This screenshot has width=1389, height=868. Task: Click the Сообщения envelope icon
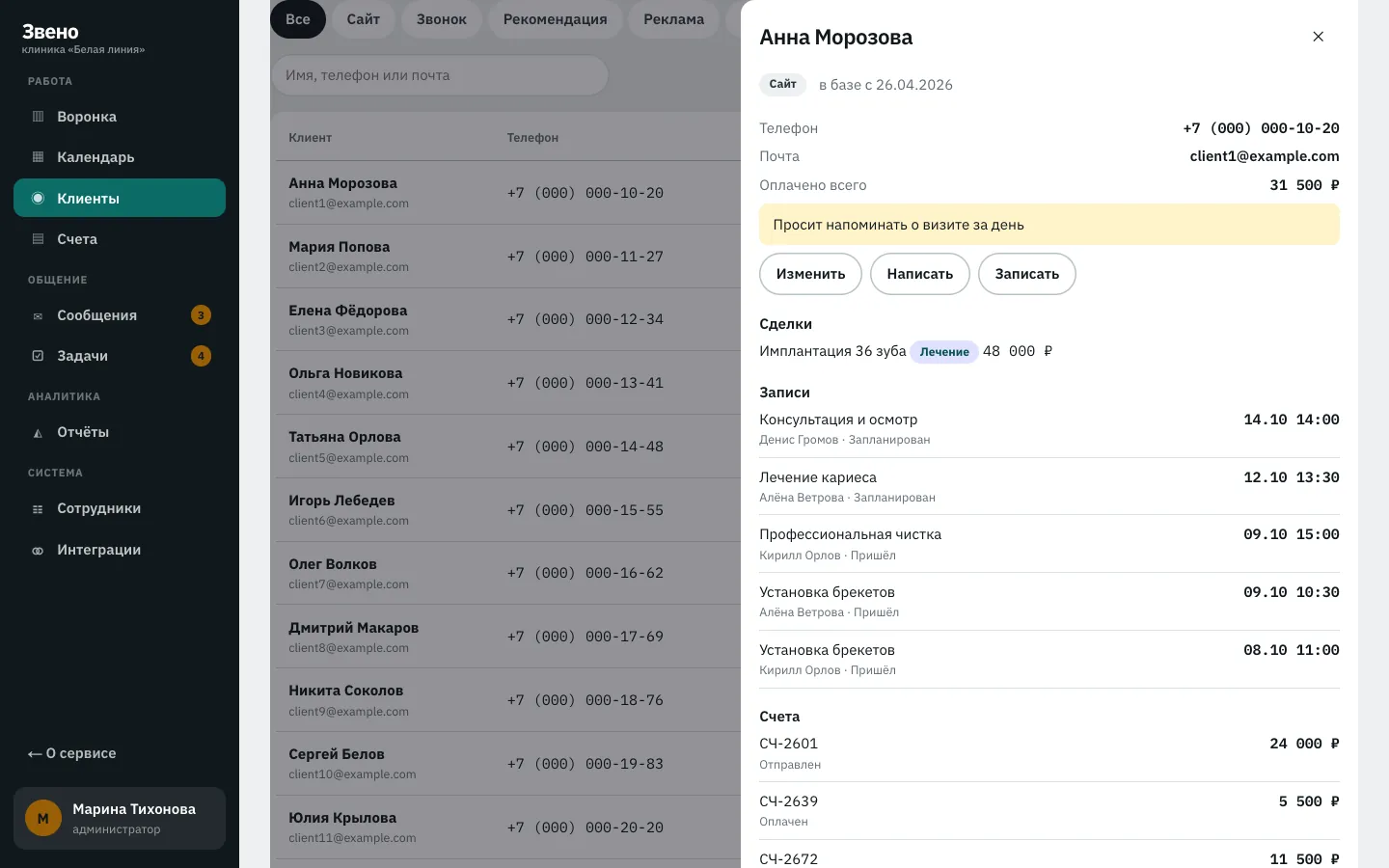(38, 315)
